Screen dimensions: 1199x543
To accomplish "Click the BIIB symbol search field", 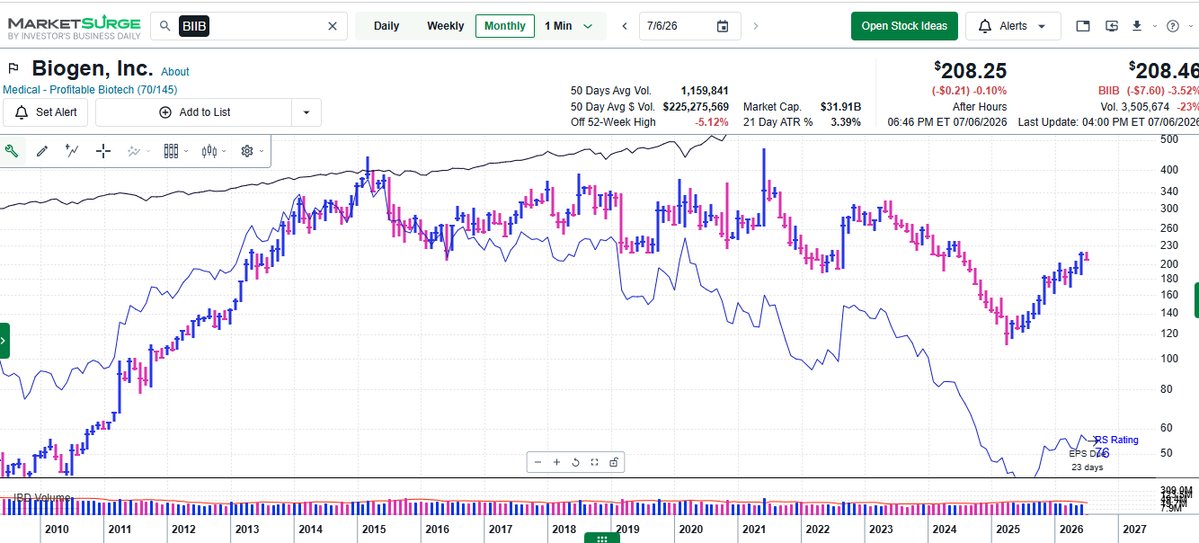I will coord(249,26).
